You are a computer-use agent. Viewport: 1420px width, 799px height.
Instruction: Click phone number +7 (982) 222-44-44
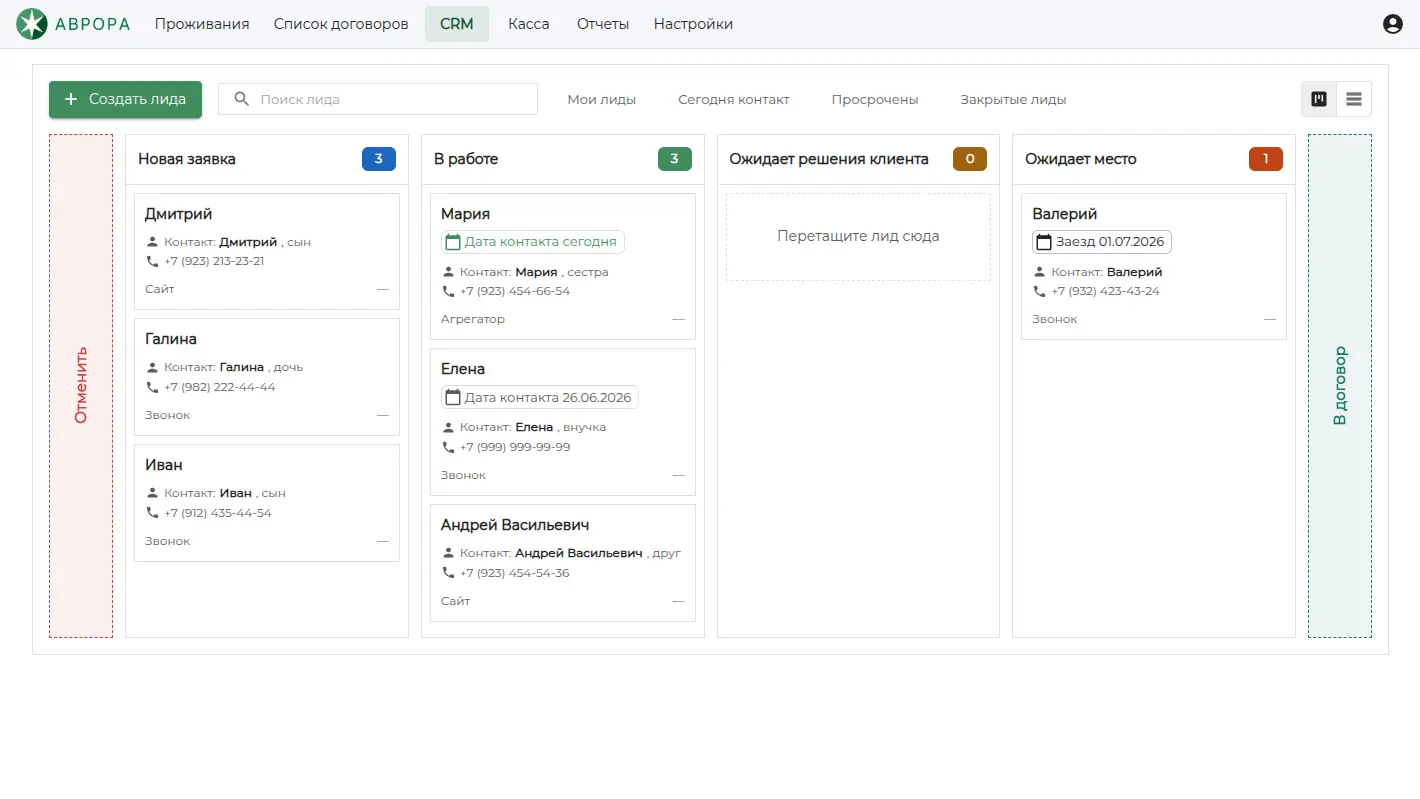point(220,387)
